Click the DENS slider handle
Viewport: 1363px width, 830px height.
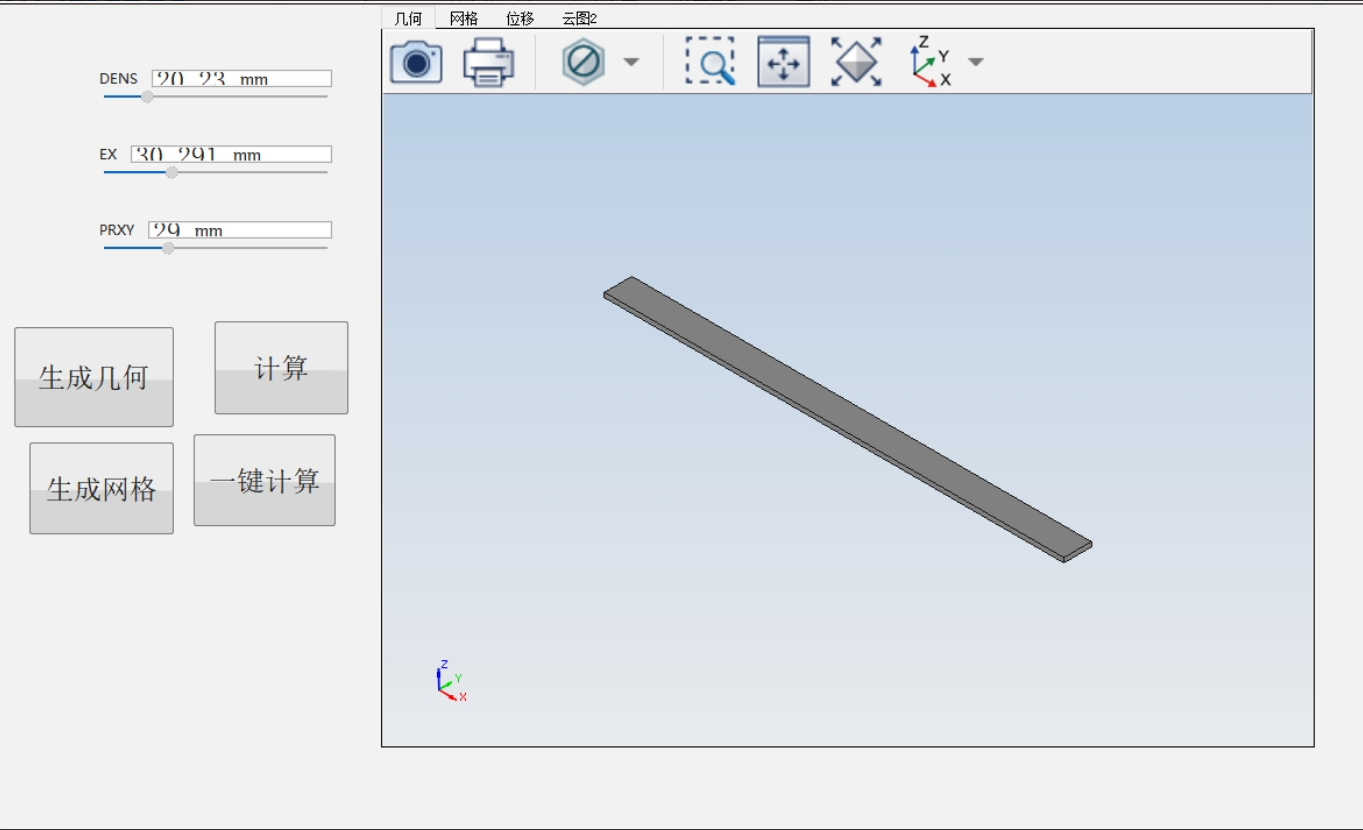click(x=147, y=97)
